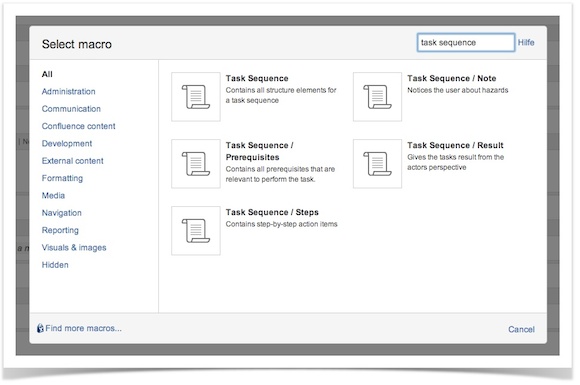Choose the Task Sequence / Steps title
Viewport: 580px width, 385px height.
272,212
